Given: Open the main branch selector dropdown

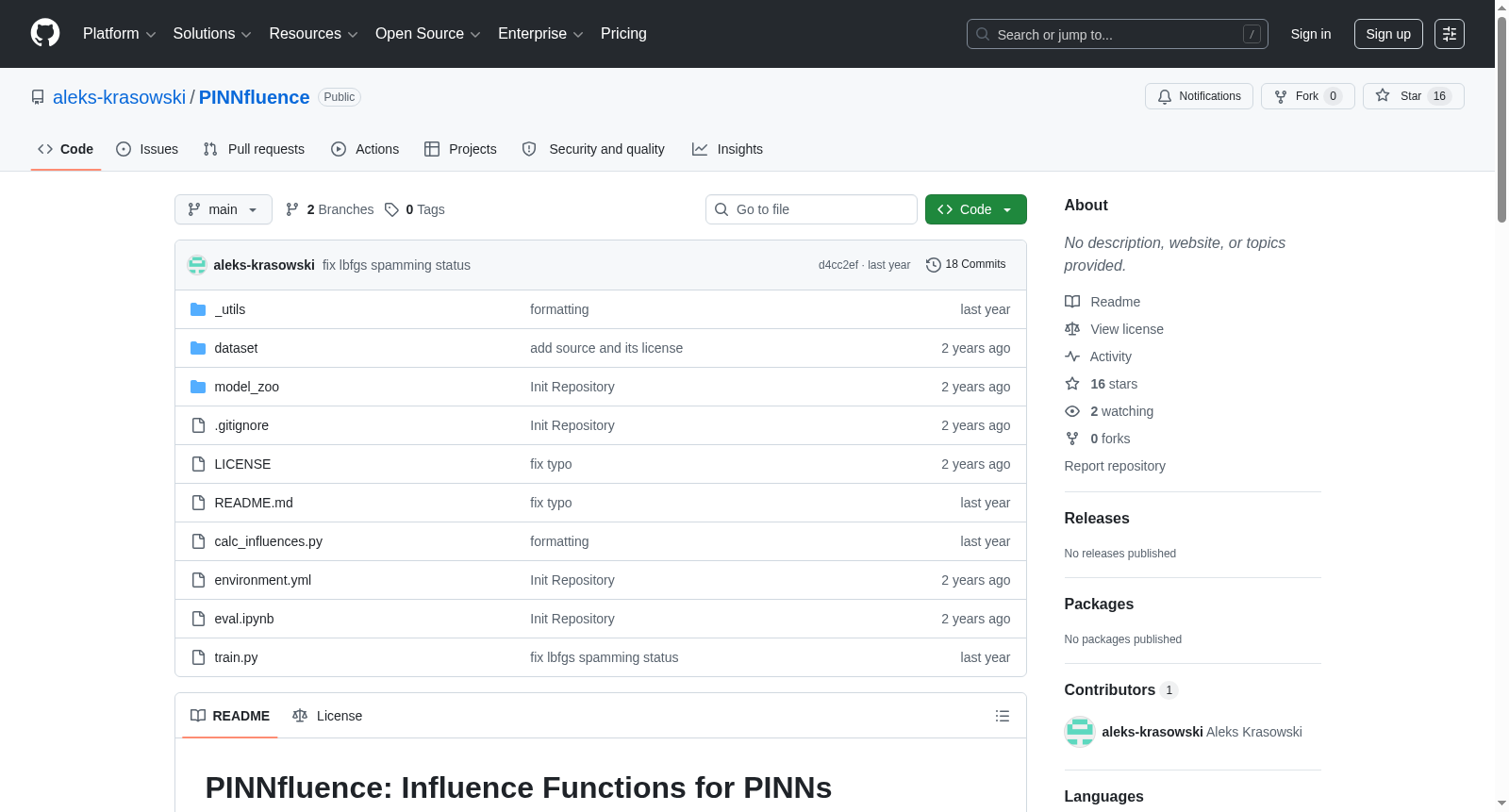Looking at the screenshot, I should tap(224, 209).
